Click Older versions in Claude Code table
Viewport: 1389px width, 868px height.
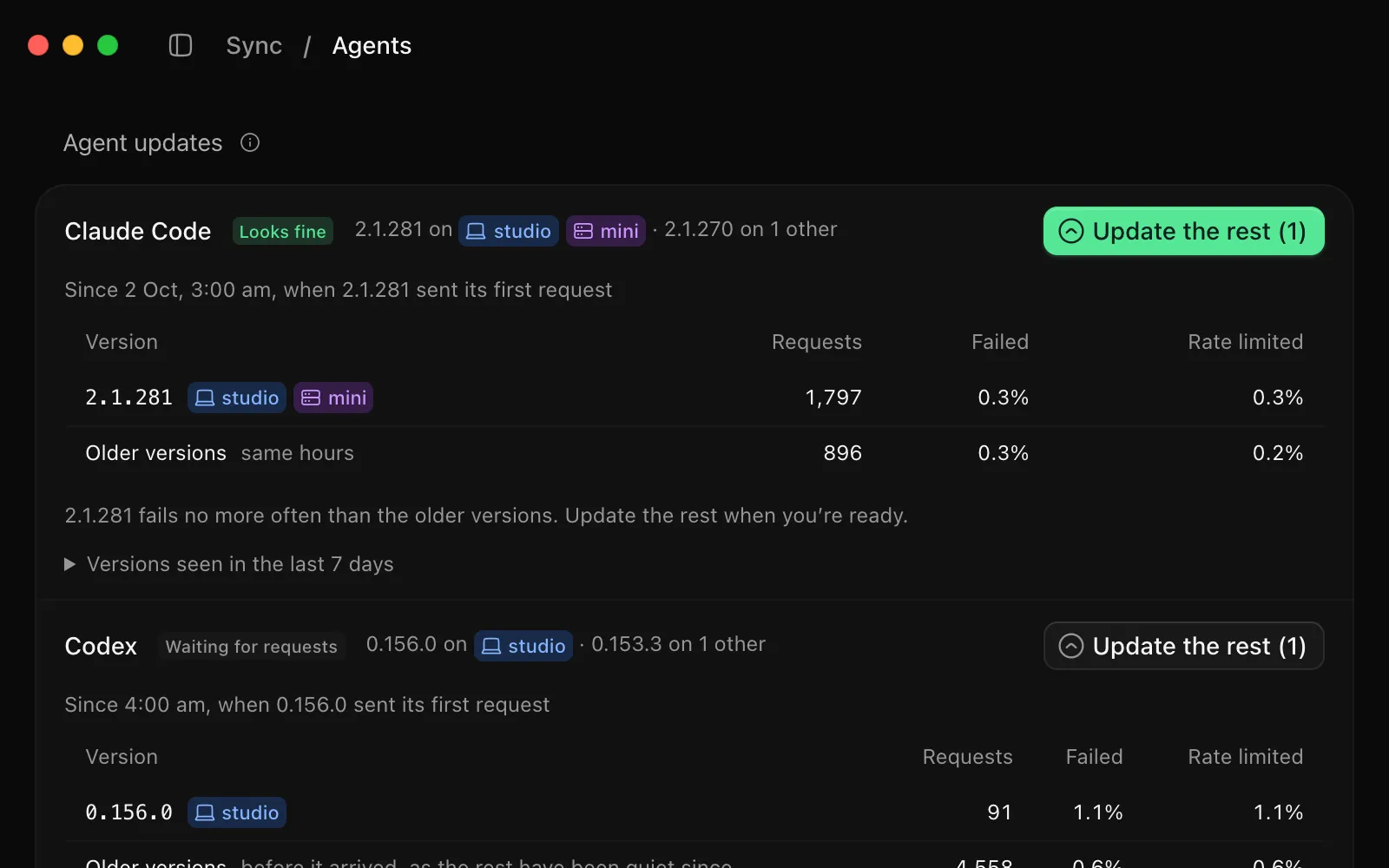pyautogui.click(x=156, y=453)
